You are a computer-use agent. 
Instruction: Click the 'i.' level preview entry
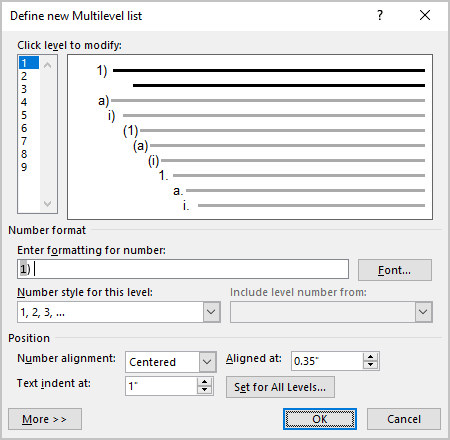(x=186, y=205)
